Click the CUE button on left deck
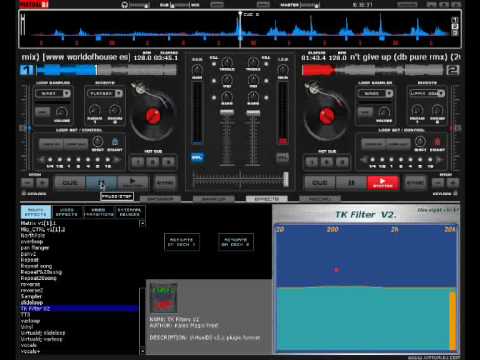The height and width of the screenshot is (360, 480). (x=70, y=183)
